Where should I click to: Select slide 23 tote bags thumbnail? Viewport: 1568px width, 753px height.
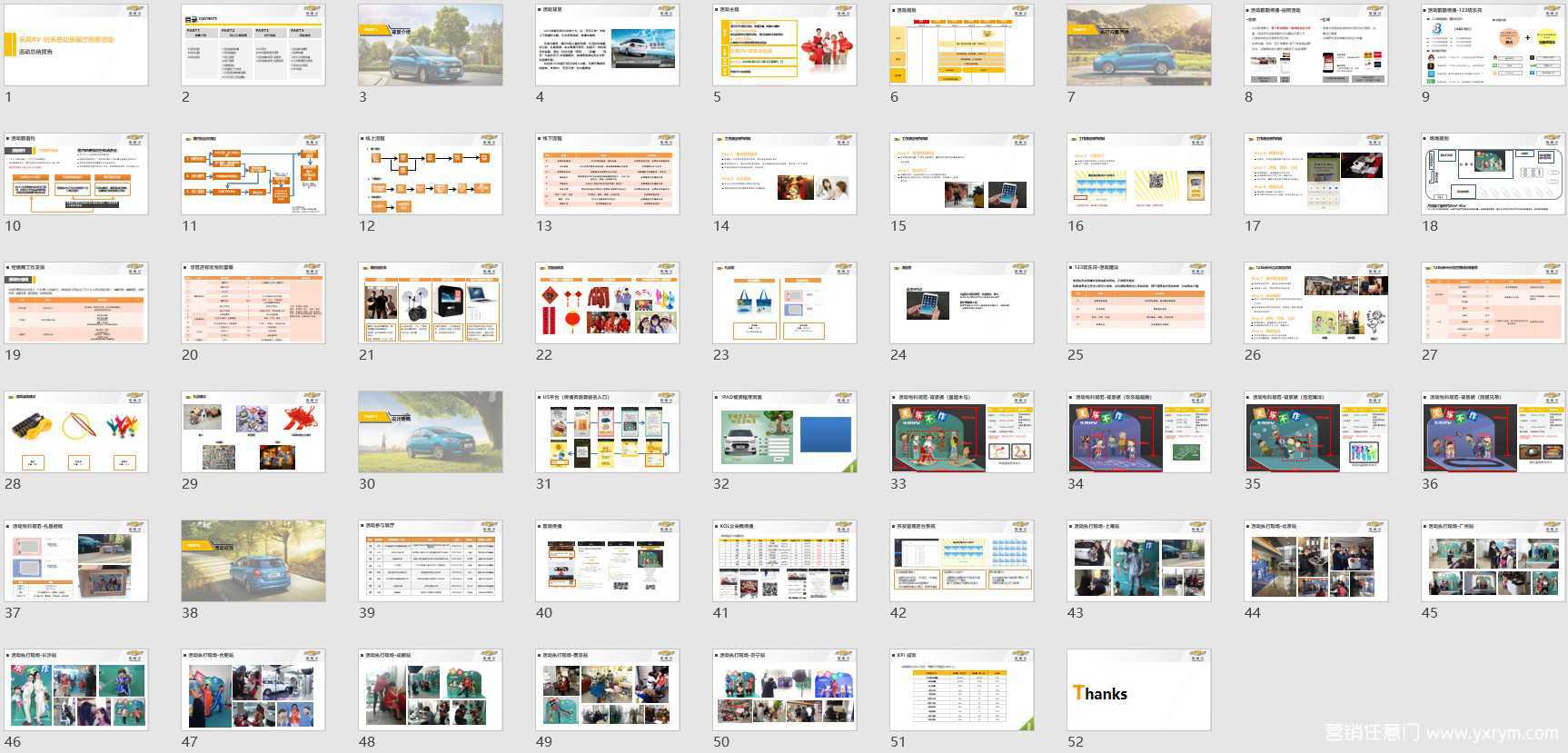pyautogui.click(x=785, y=303)
